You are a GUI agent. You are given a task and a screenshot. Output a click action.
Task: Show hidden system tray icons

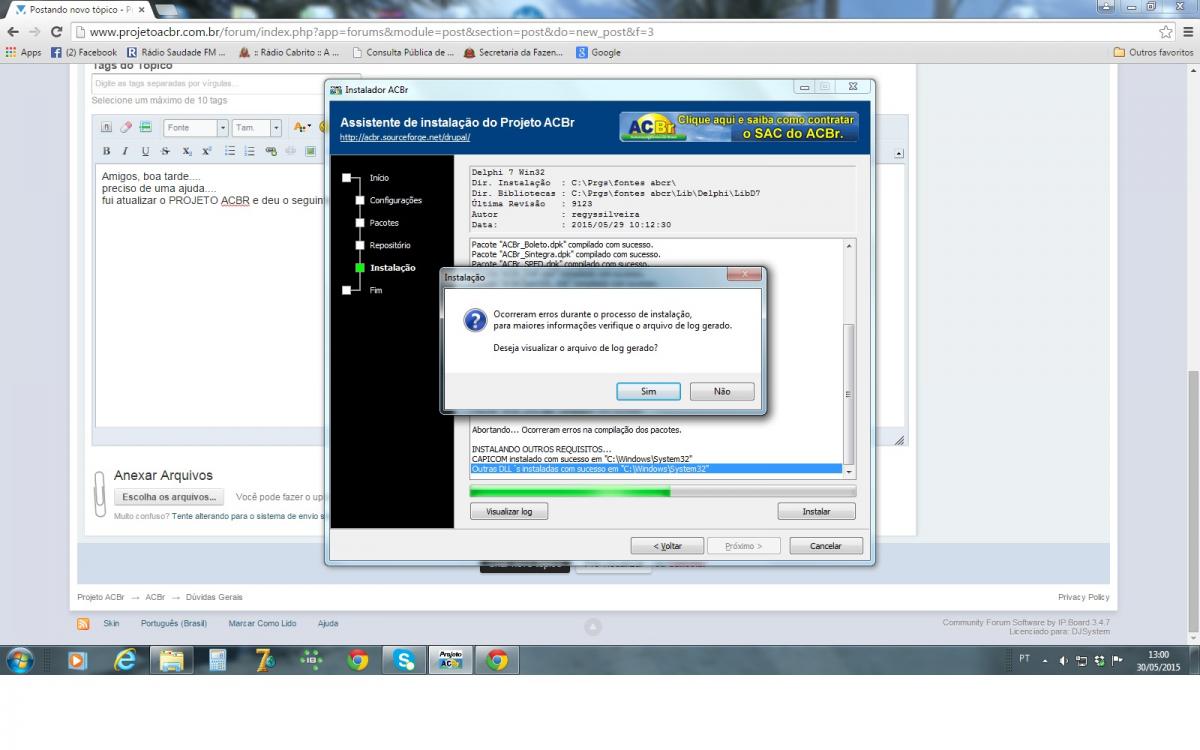coord(1045,660)
